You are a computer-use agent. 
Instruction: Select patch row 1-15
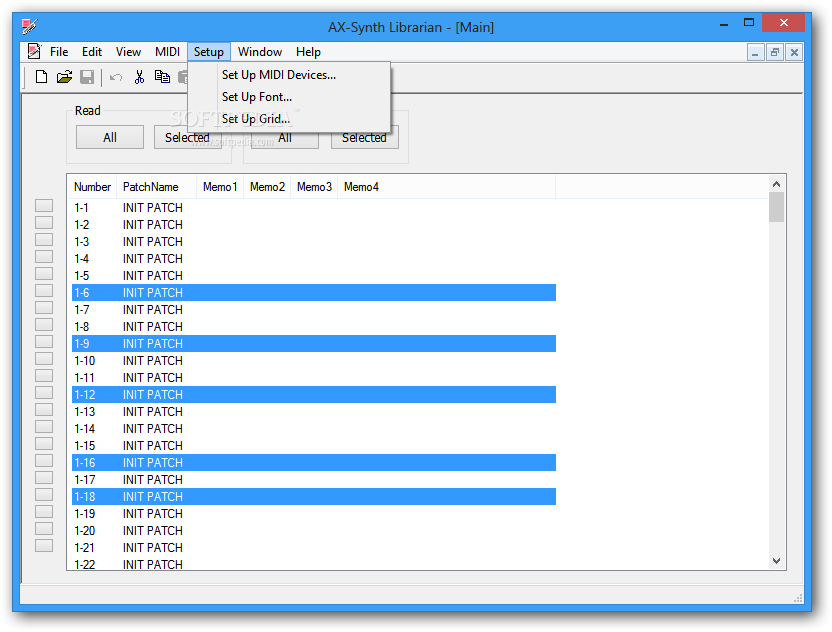[x=314, y=445]
